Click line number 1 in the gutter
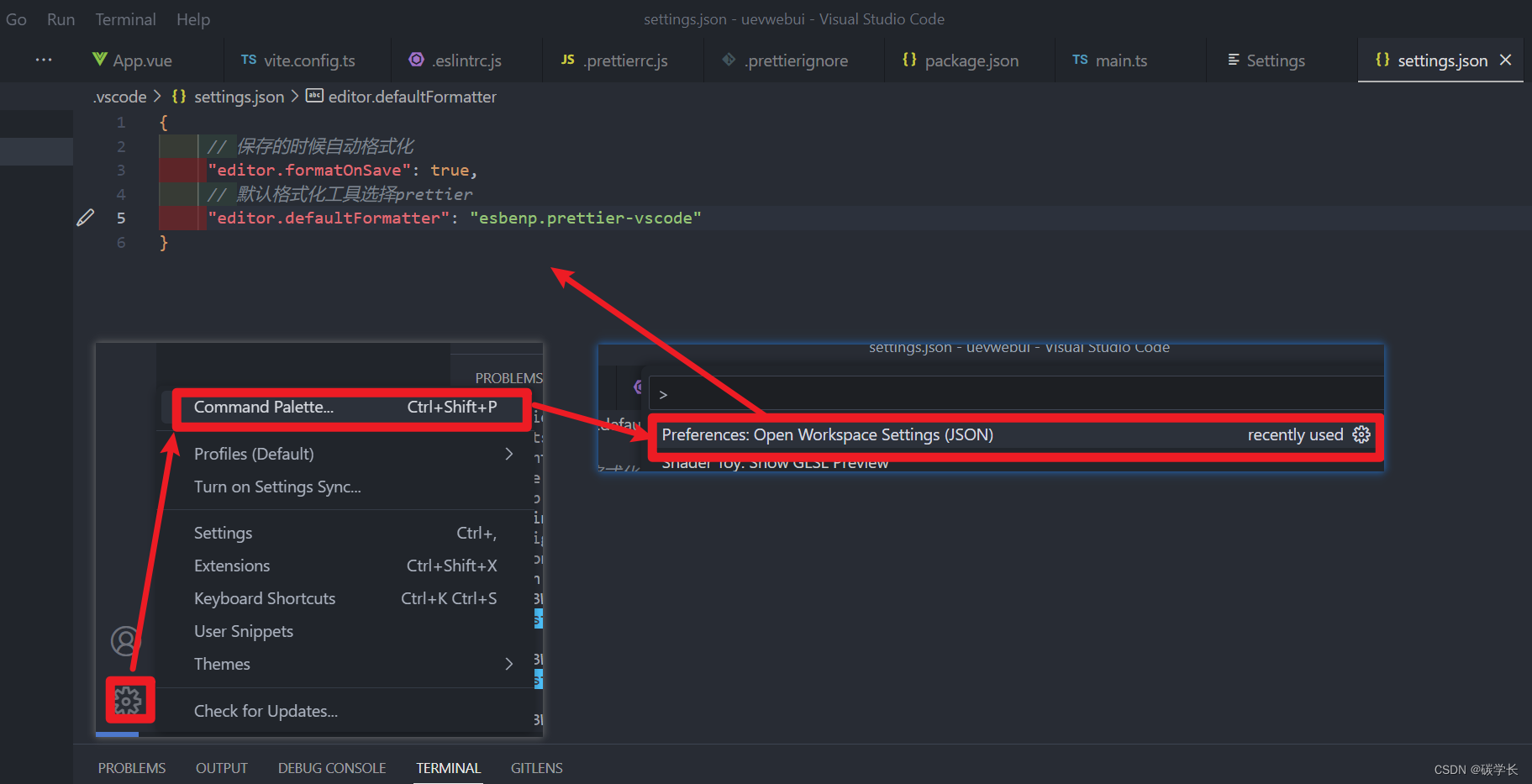Screen dimensions: 1532x784 click(121, 123)
